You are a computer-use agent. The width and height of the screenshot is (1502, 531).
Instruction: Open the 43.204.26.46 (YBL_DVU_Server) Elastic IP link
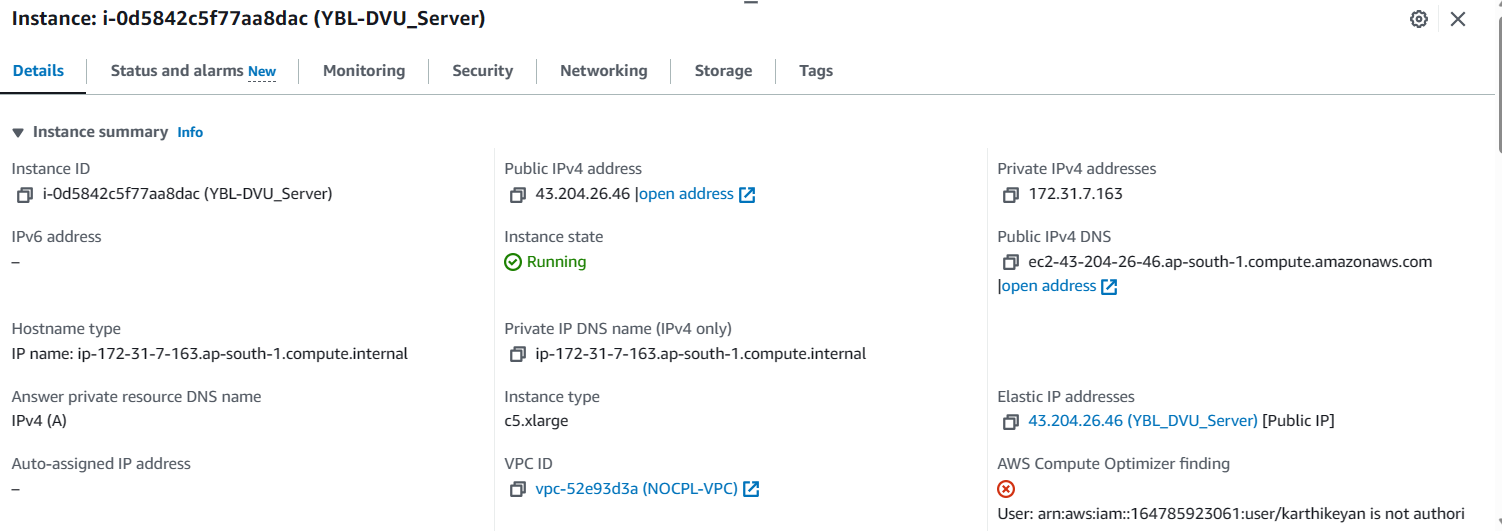click(x=1143, y=421)
